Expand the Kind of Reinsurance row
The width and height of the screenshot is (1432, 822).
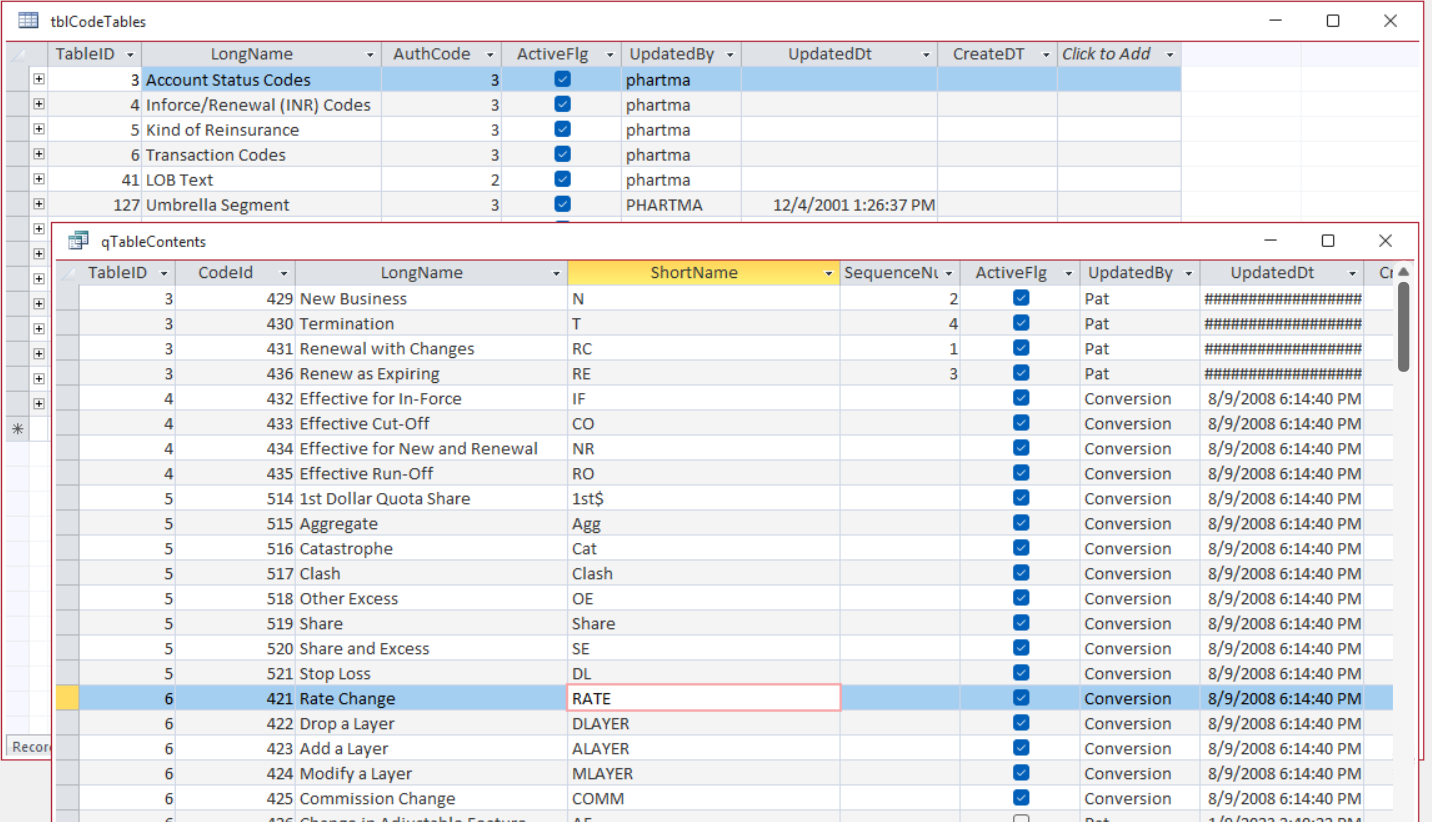[38, 129]
